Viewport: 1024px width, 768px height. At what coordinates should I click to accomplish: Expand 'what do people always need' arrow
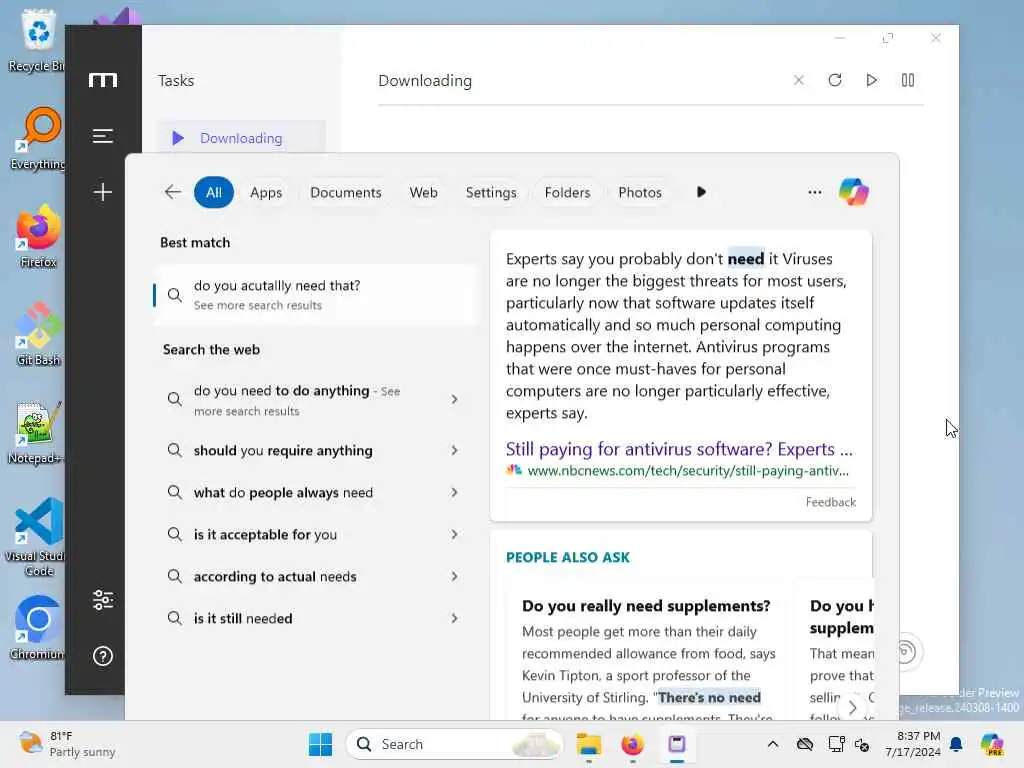pos(455,492)
